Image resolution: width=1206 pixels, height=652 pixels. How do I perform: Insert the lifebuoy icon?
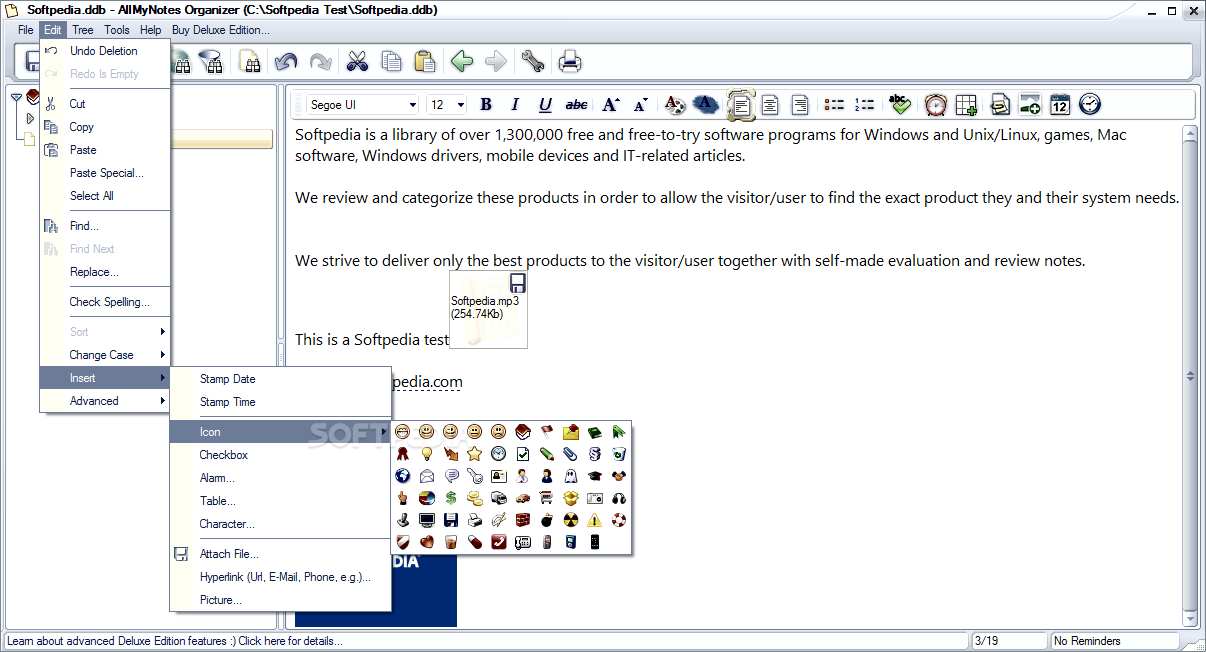(619, 520)
